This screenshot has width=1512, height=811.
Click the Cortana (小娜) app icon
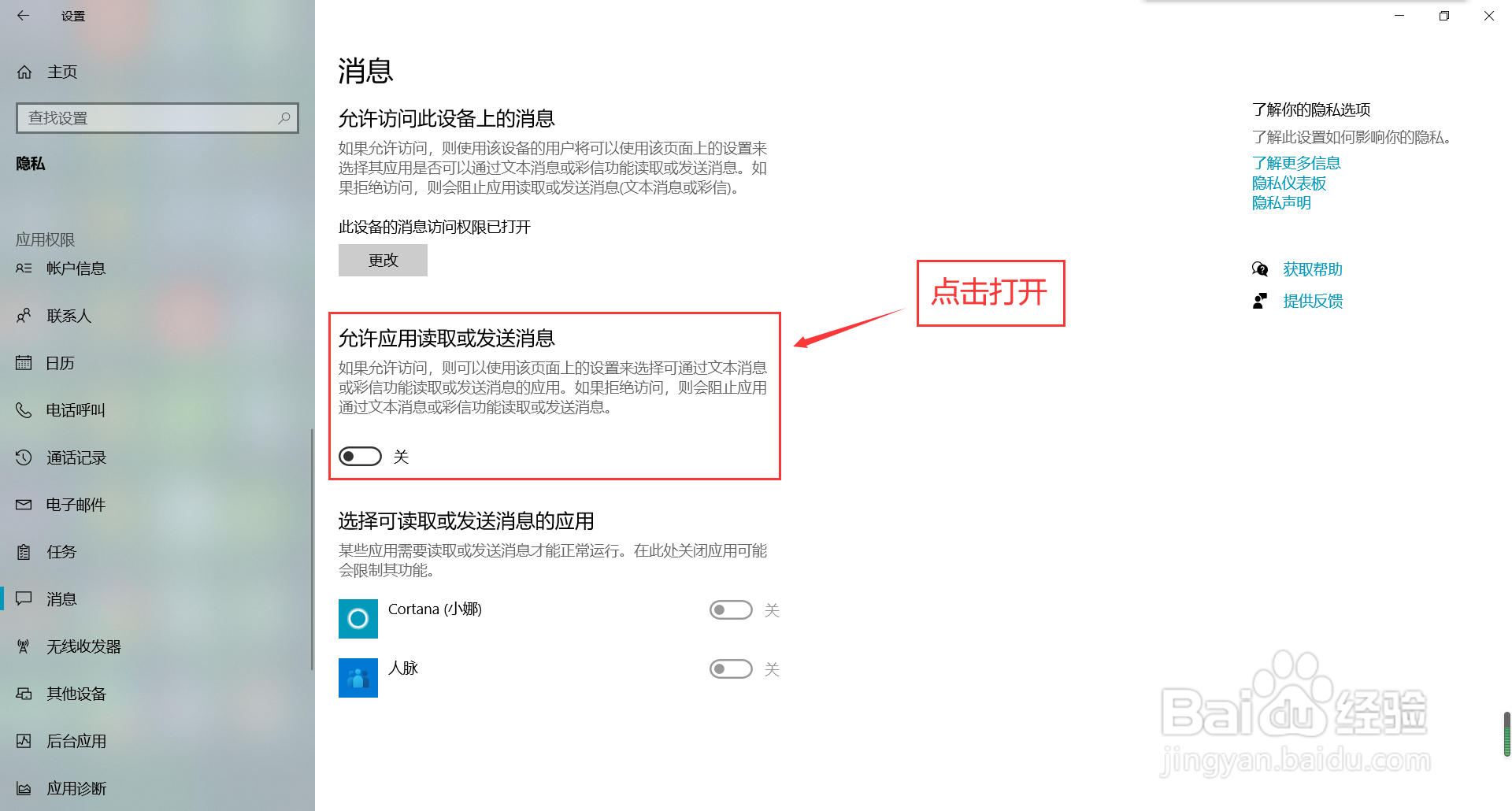tap(358, 619)
